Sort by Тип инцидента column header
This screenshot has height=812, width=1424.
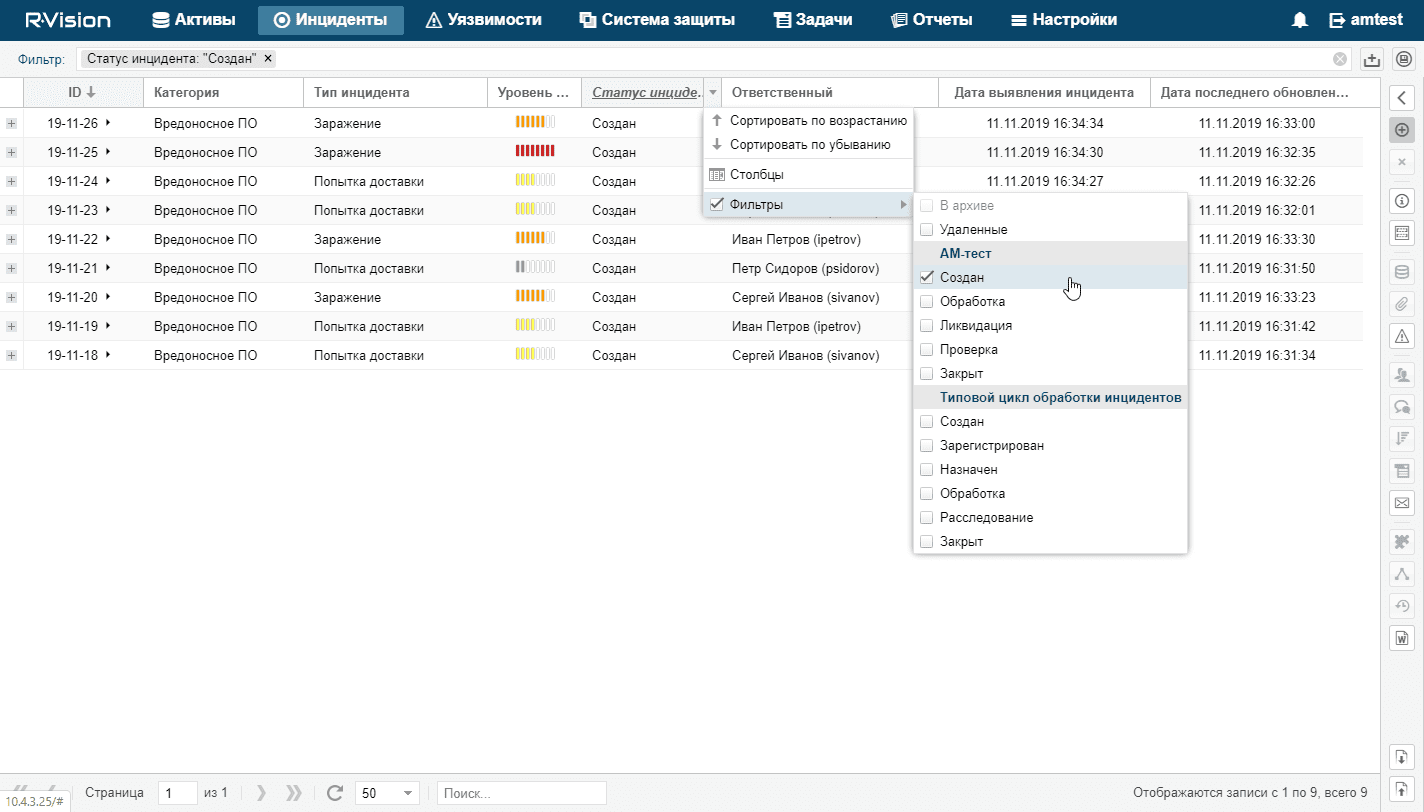point(395,93)
